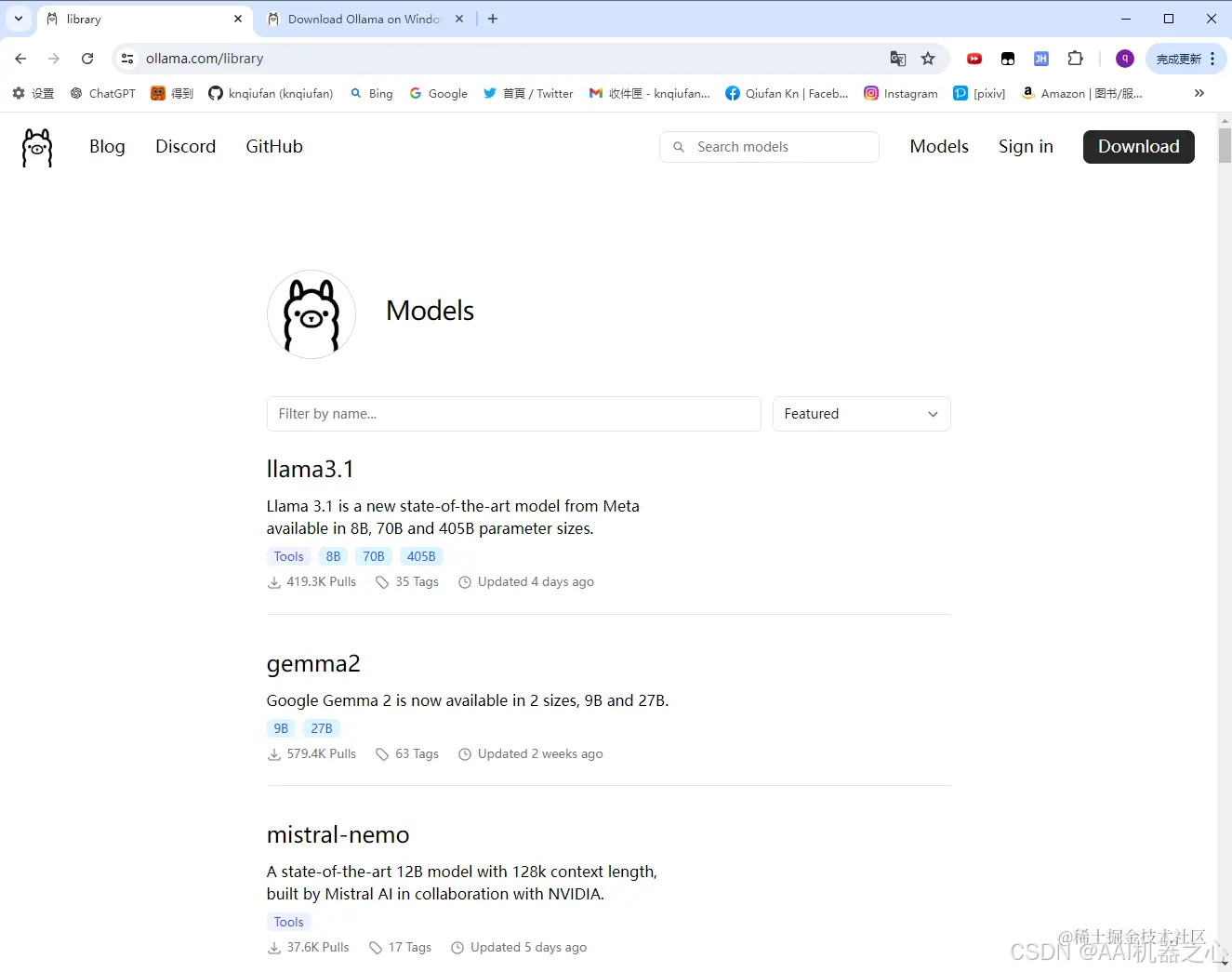Click the 27B tag under gemma2
The width and height of the screenshot is (1232, 972).
pos(322,728)
